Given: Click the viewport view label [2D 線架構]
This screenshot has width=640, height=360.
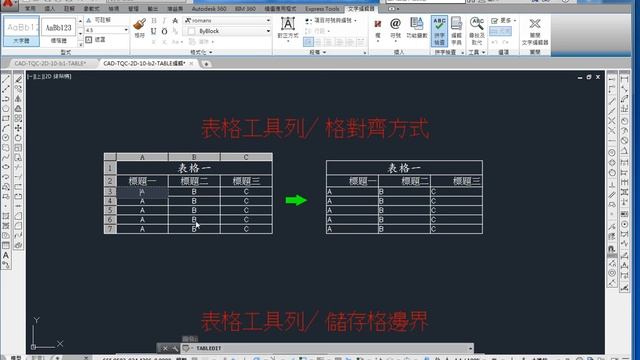Looking at the screenshot, I should 58,76.
